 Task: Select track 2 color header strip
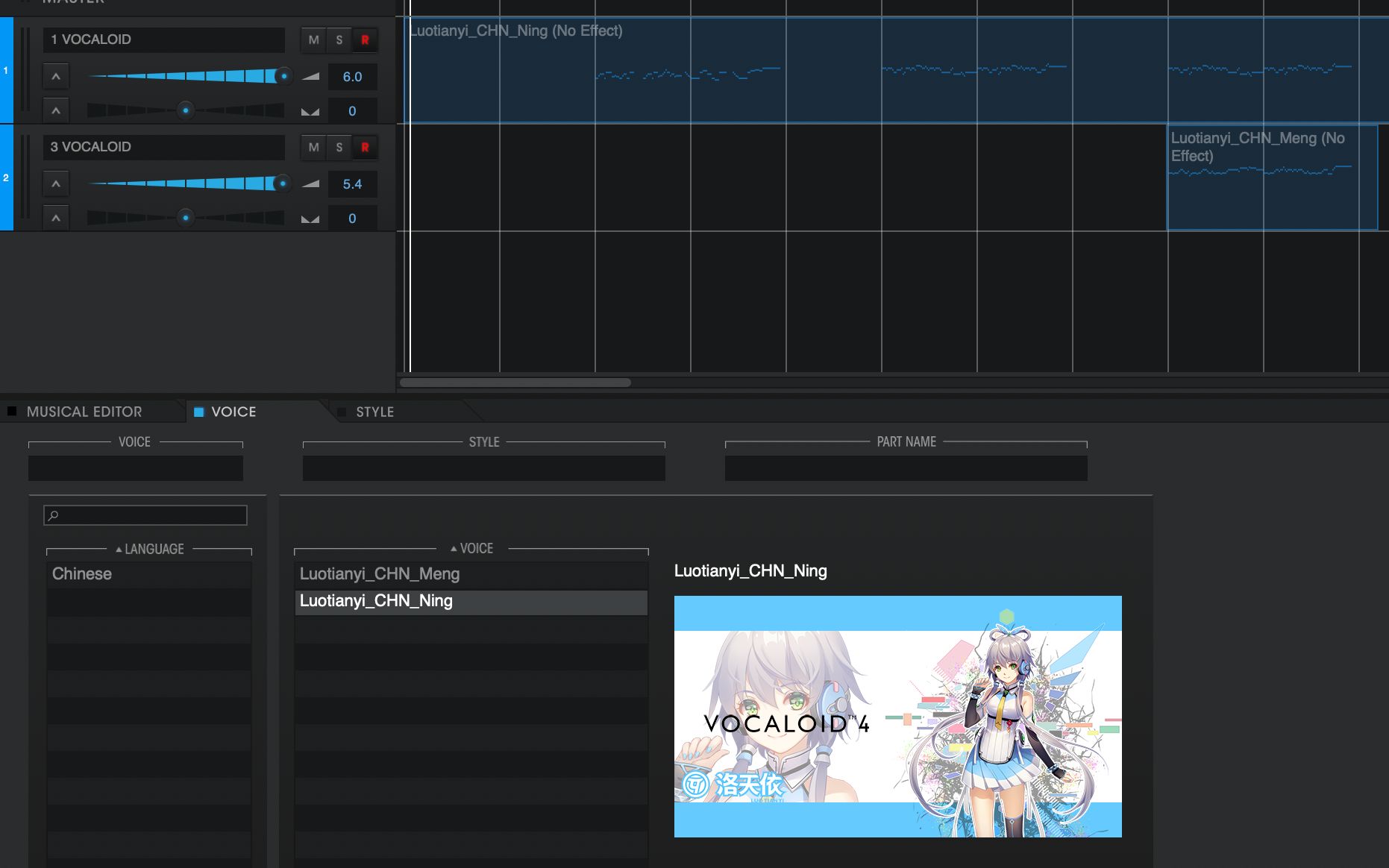click(x=7, y=177)
